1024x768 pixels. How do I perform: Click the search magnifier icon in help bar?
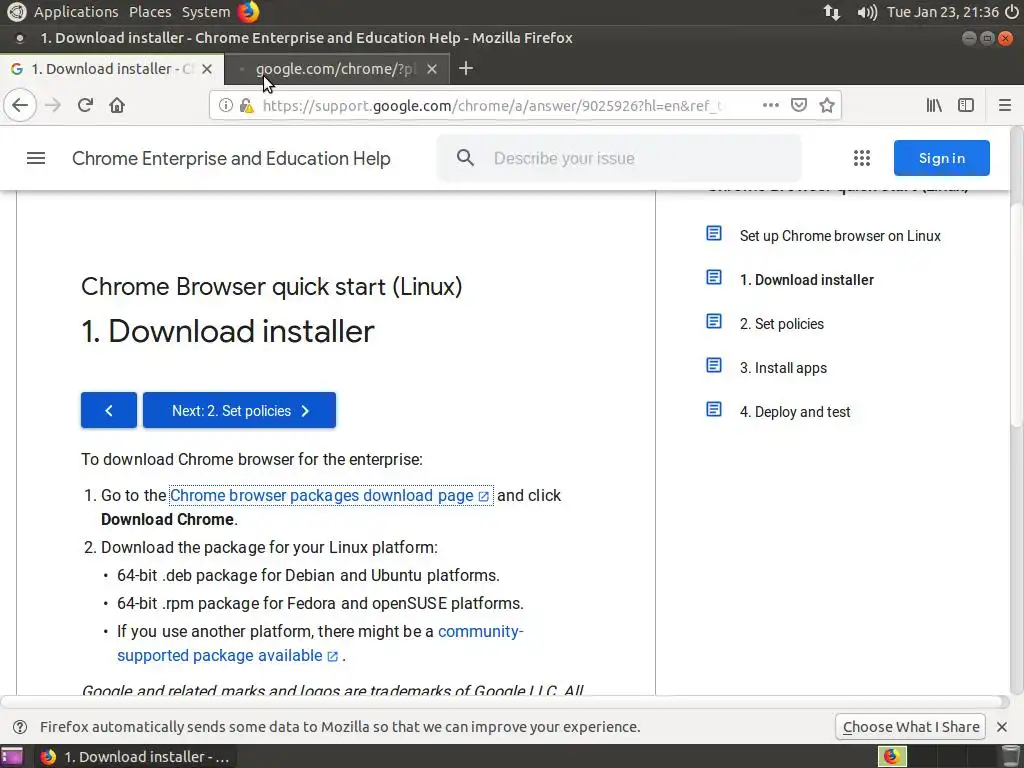click(465, 157)
